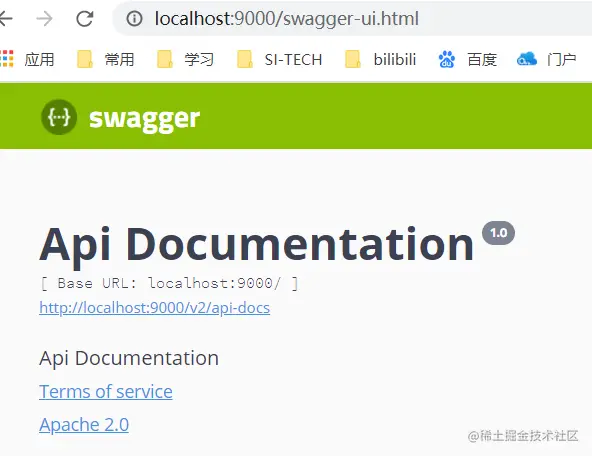Open the bilibili bookmark folder label
The image size is (592, 456).
[395, 60]
